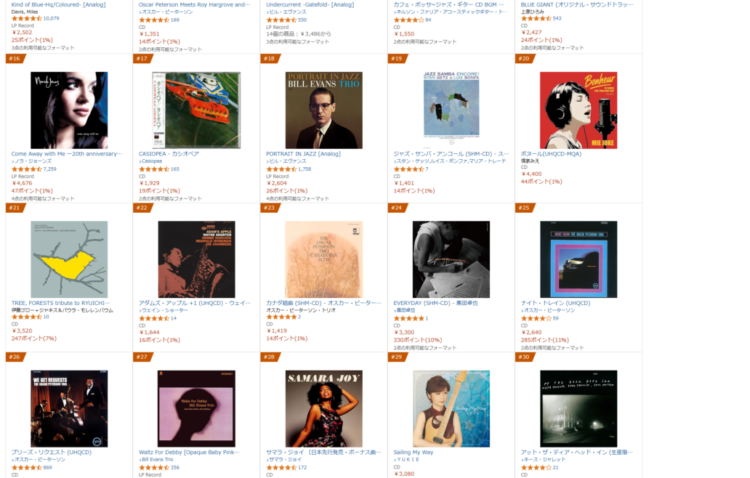Screen dimensions: 750x478
Task: Select the We Get Requests album cover
Action: tap(69, 409)
